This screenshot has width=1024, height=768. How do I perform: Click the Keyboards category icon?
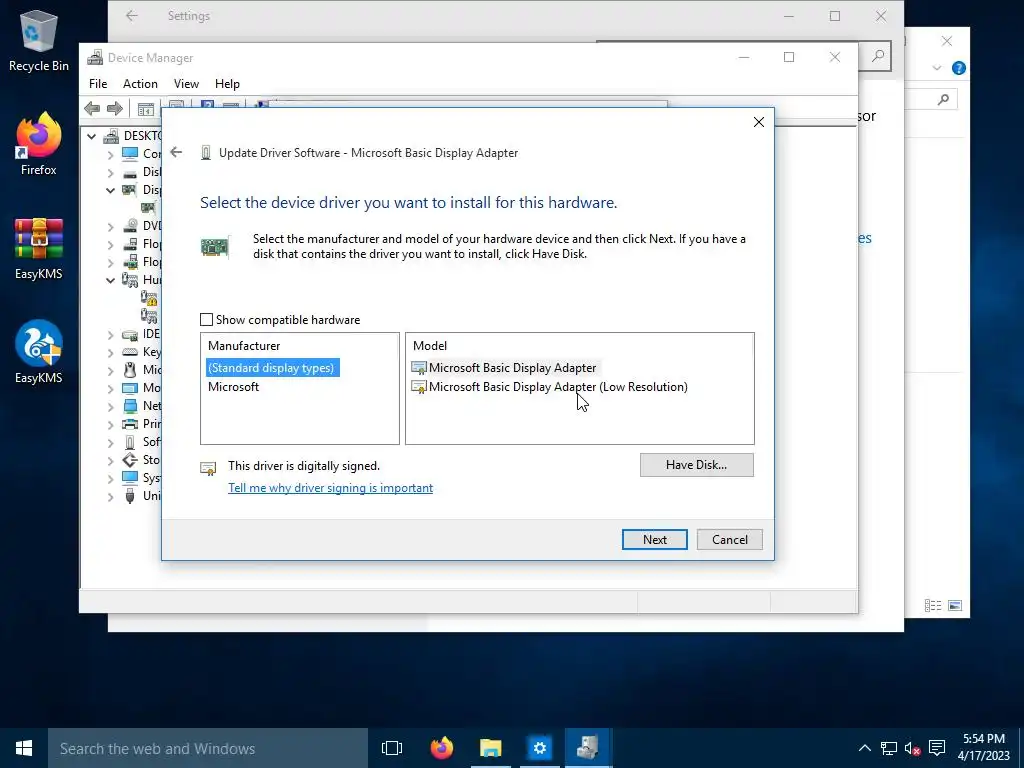130,352
